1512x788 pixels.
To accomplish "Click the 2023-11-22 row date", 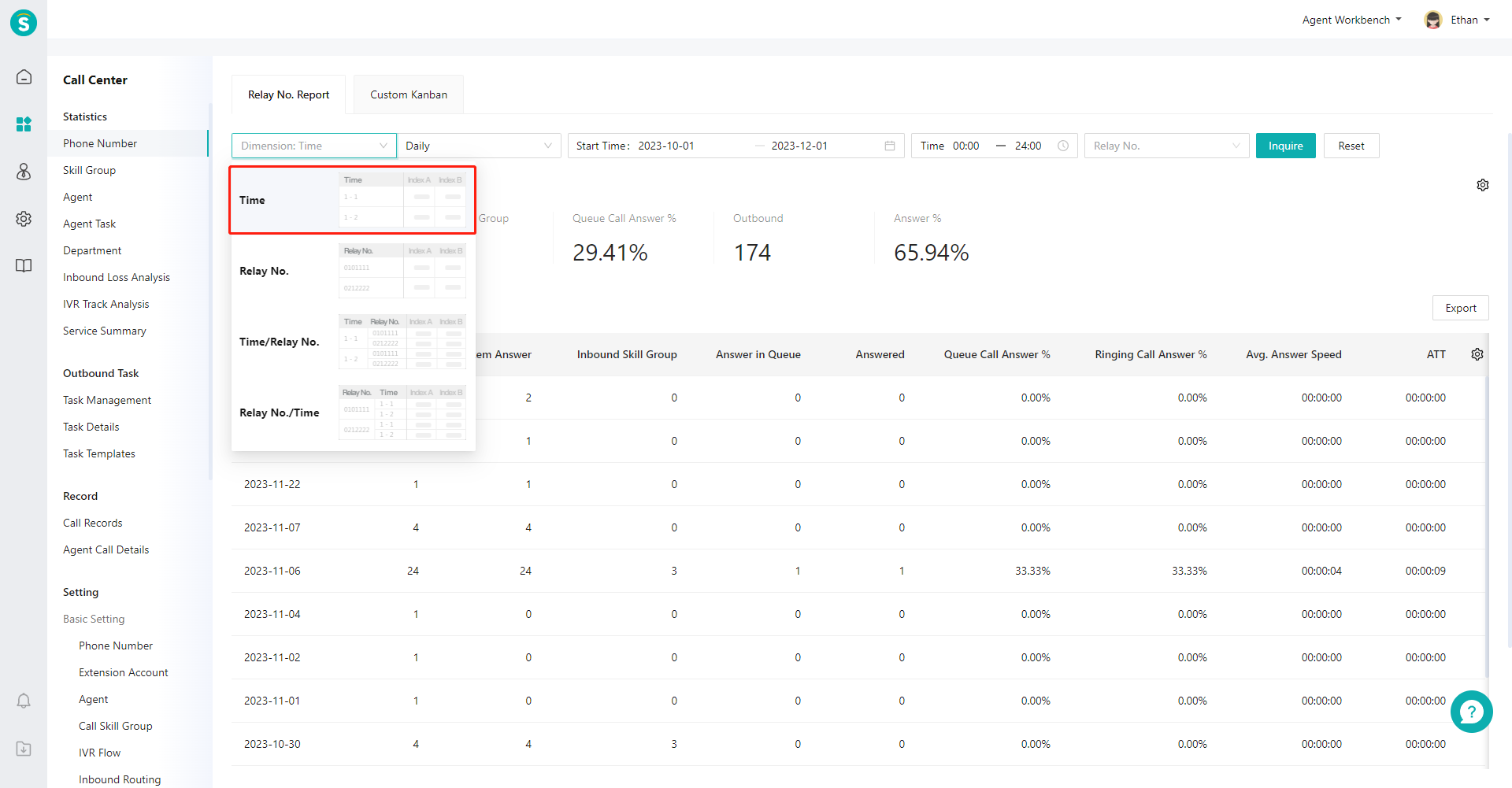I will pos(272,484).
